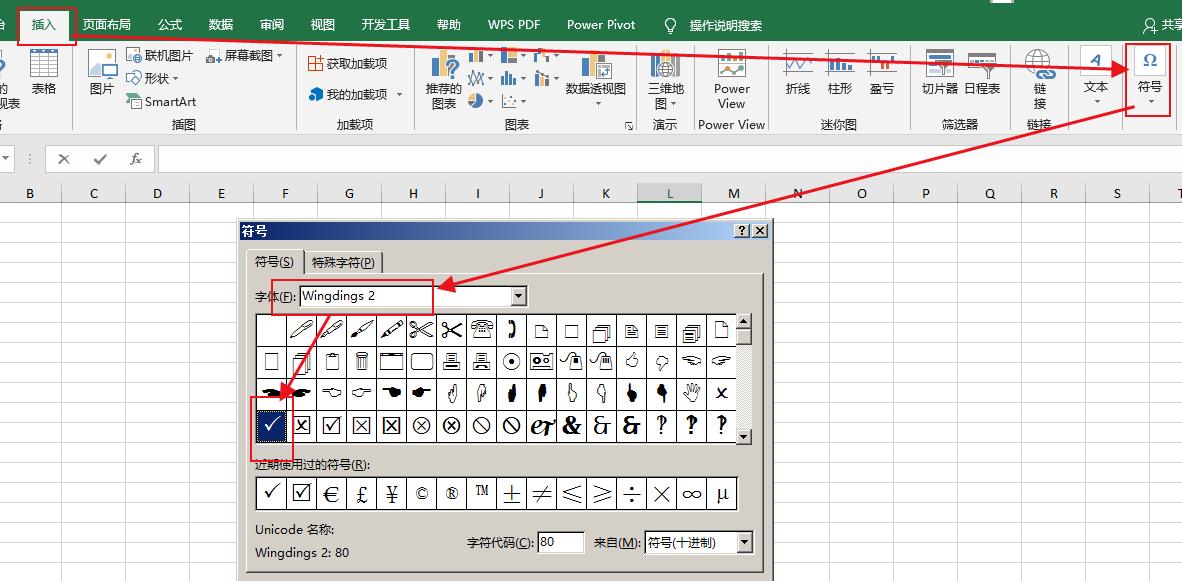Click the Slicer (切片器) icon

point(939,73)
